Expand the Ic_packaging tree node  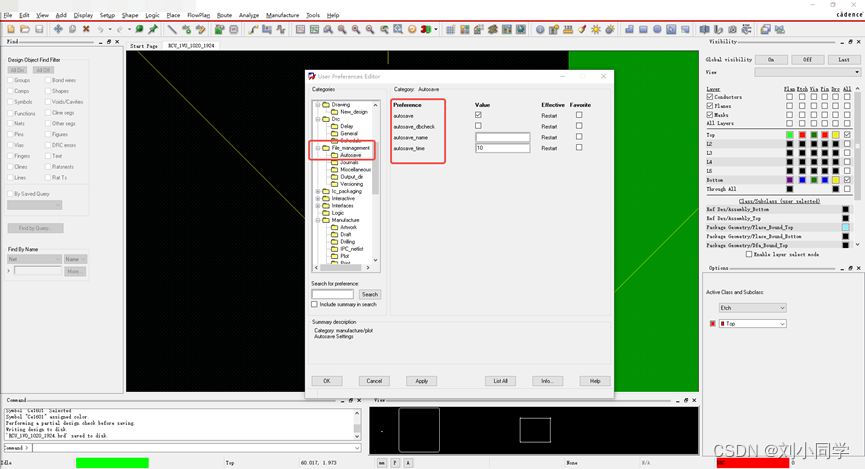coord(318,191)
